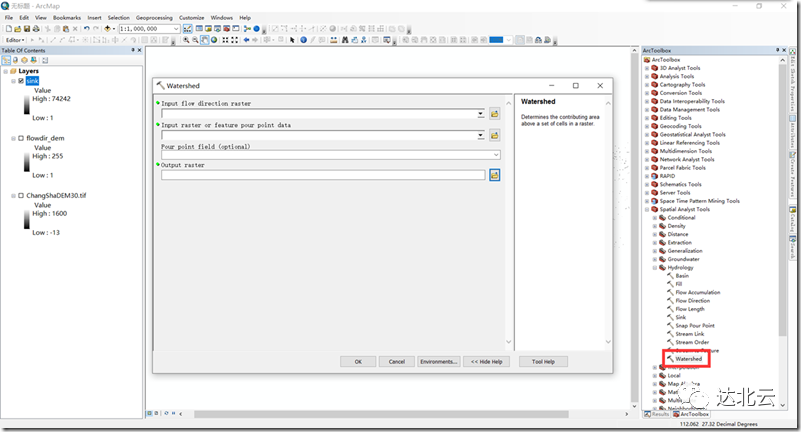Open the Environments settings button
The height and width of the screenshot is (432, 801).
pos(438,362)
